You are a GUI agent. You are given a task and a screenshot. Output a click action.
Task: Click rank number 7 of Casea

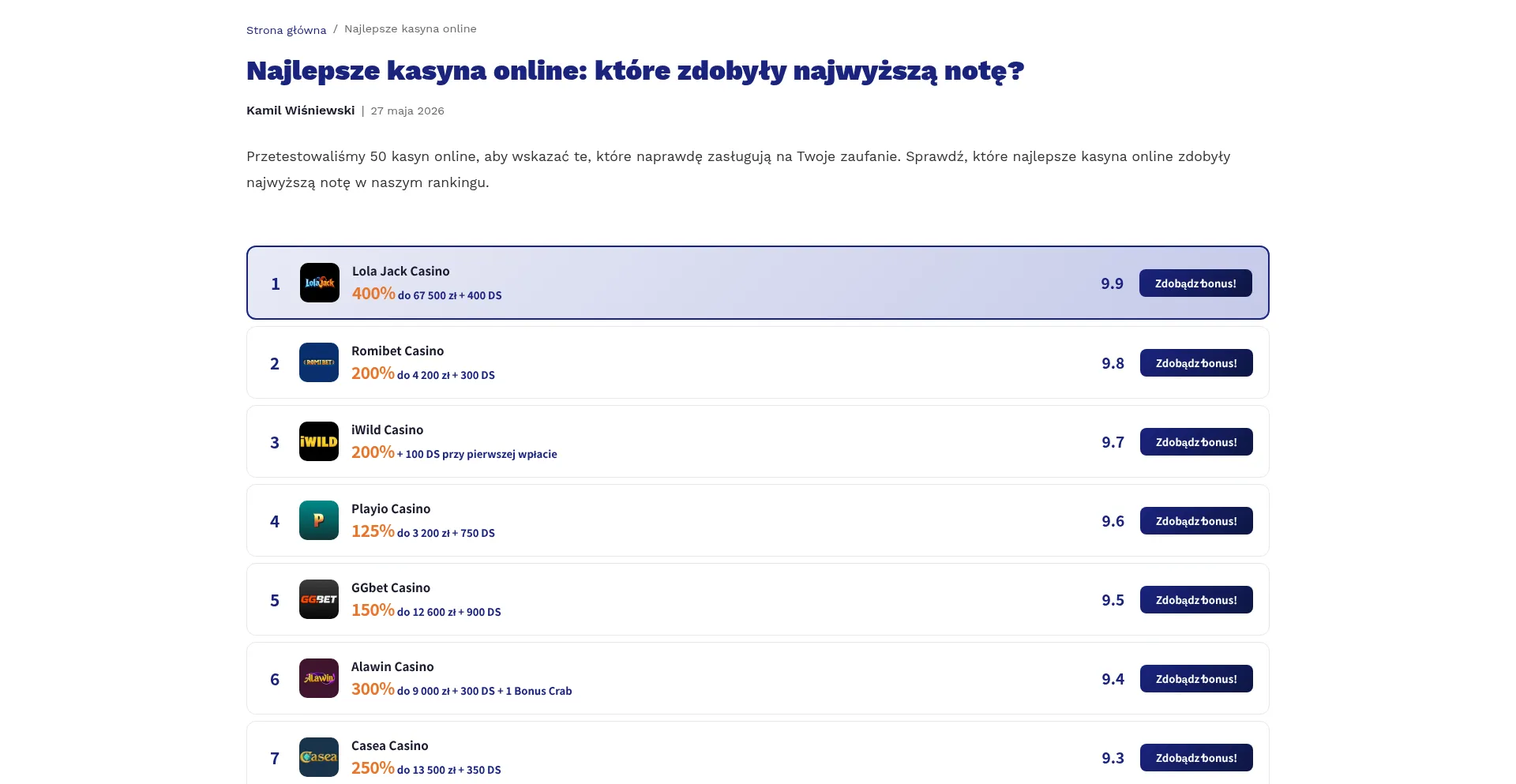tap(275, 758)
